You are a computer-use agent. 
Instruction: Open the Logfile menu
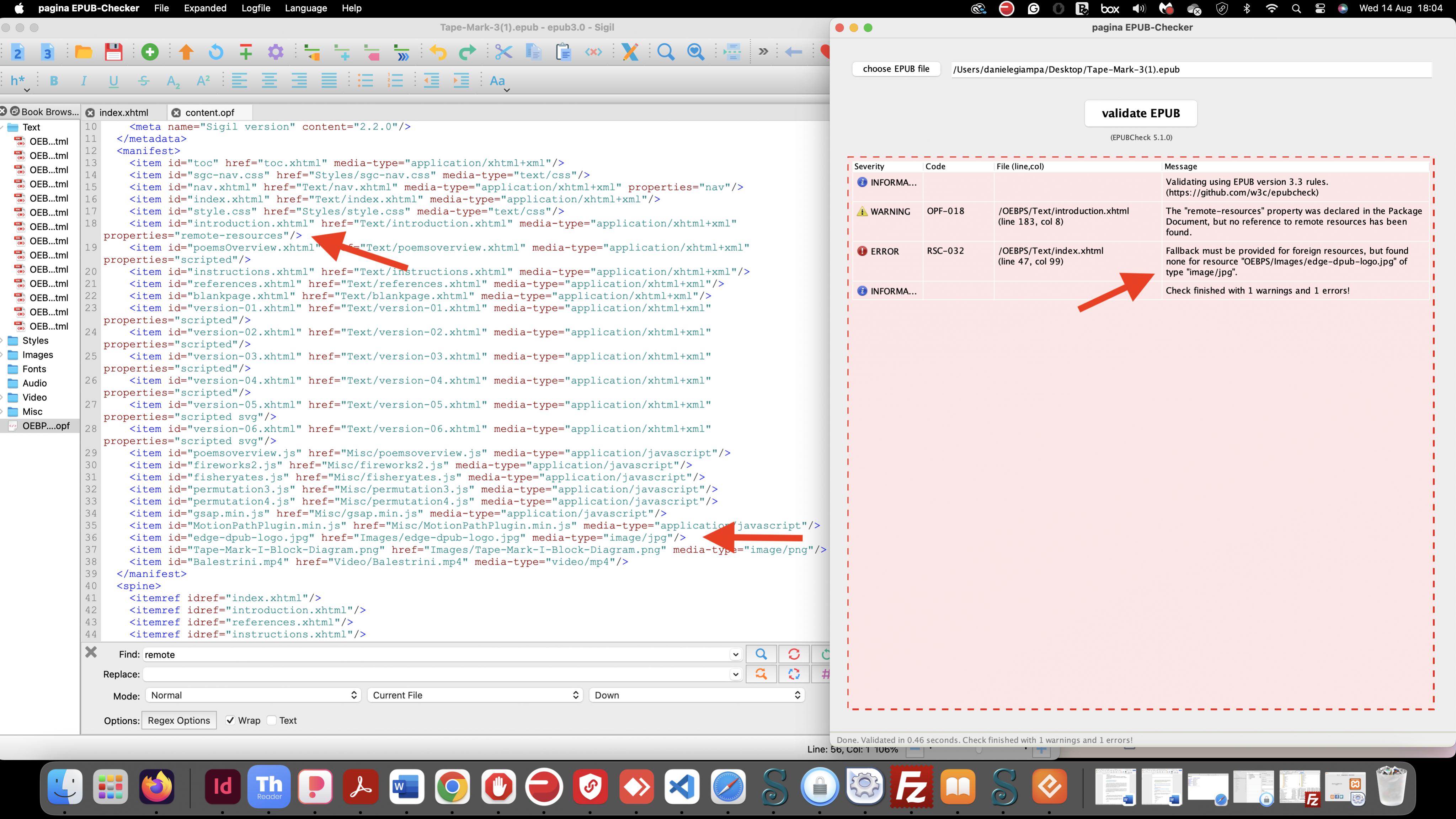pyautogui.click(x=256, y=9)
